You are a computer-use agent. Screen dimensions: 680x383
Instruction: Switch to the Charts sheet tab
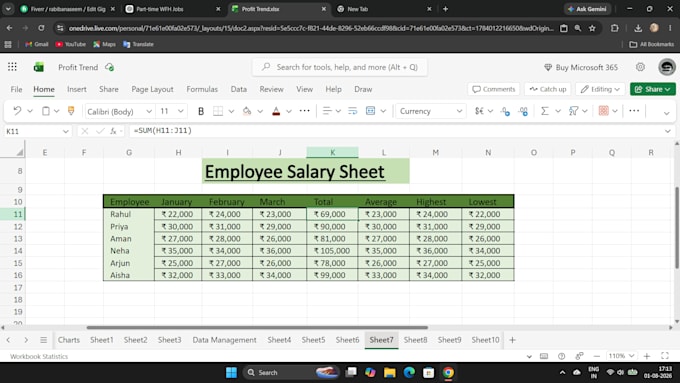(69, 340)
